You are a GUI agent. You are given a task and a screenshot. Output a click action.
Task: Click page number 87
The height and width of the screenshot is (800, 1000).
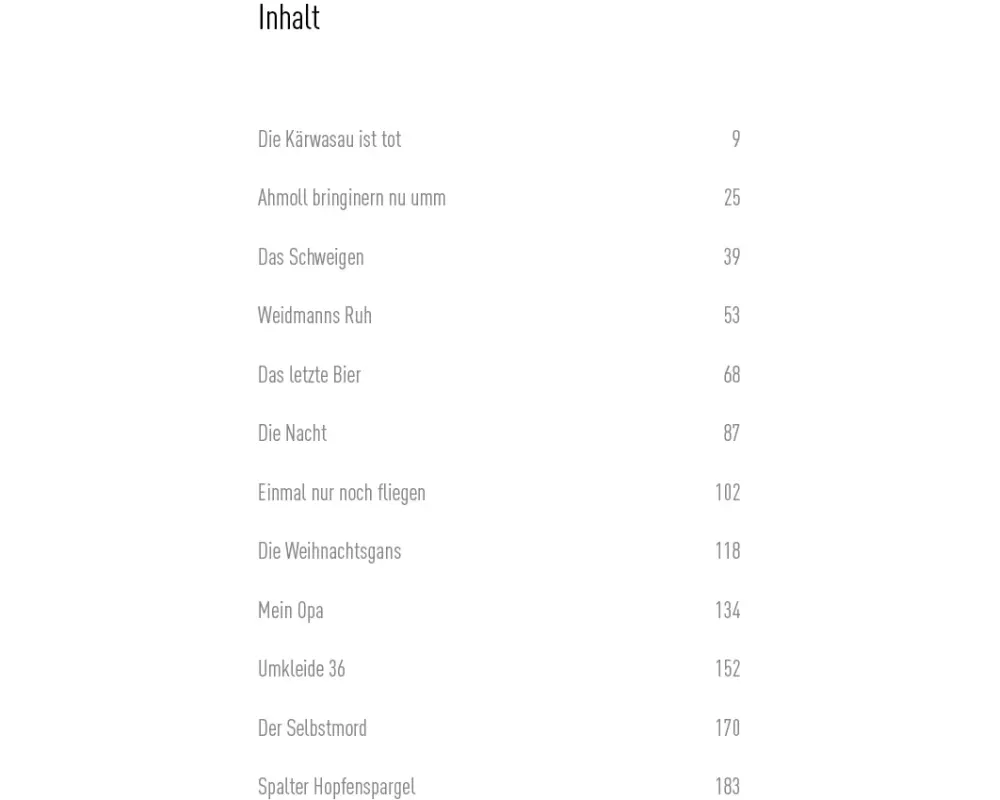click(x=732, y=433)
